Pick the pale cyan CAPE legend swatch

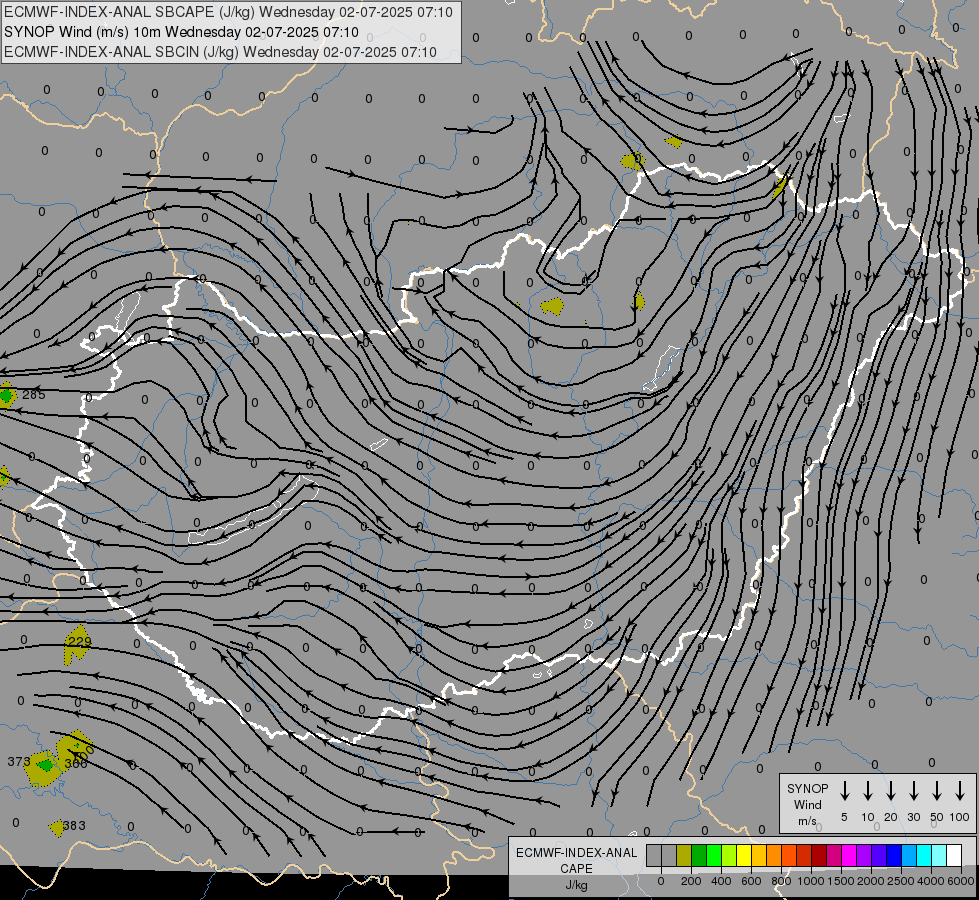940,855
